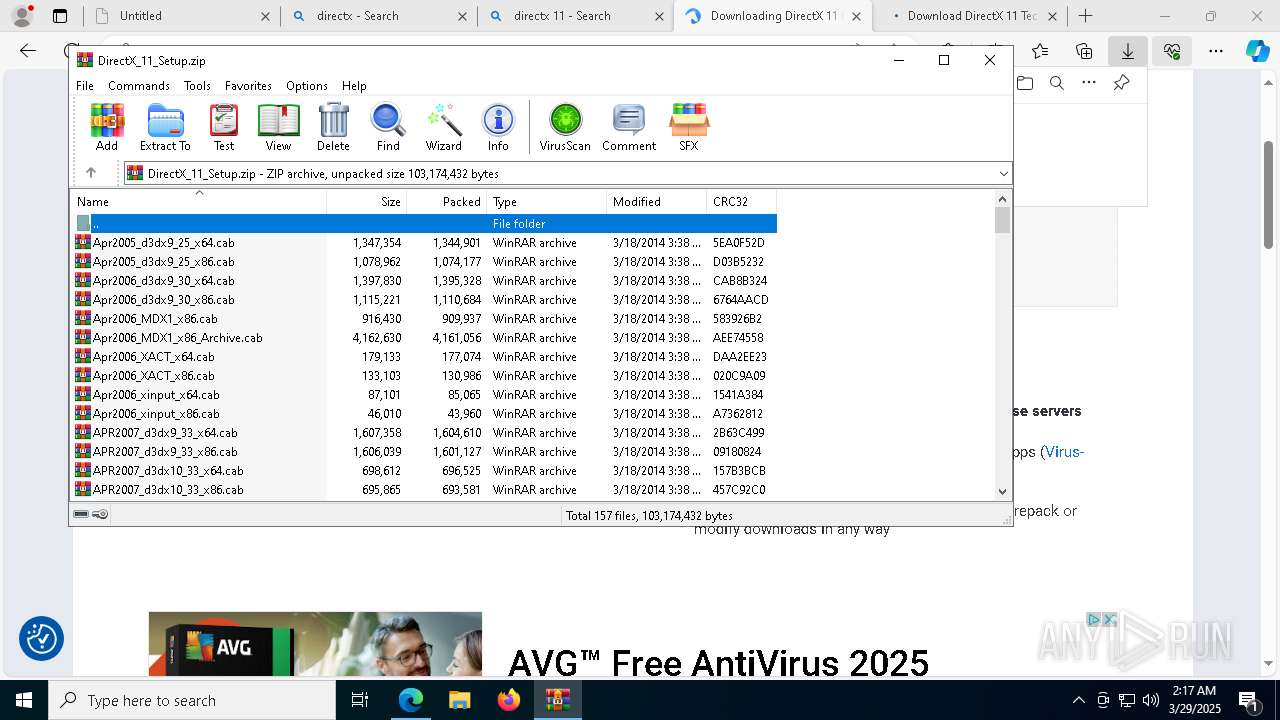Switch to the Untitled browser tab

(180, 16)
